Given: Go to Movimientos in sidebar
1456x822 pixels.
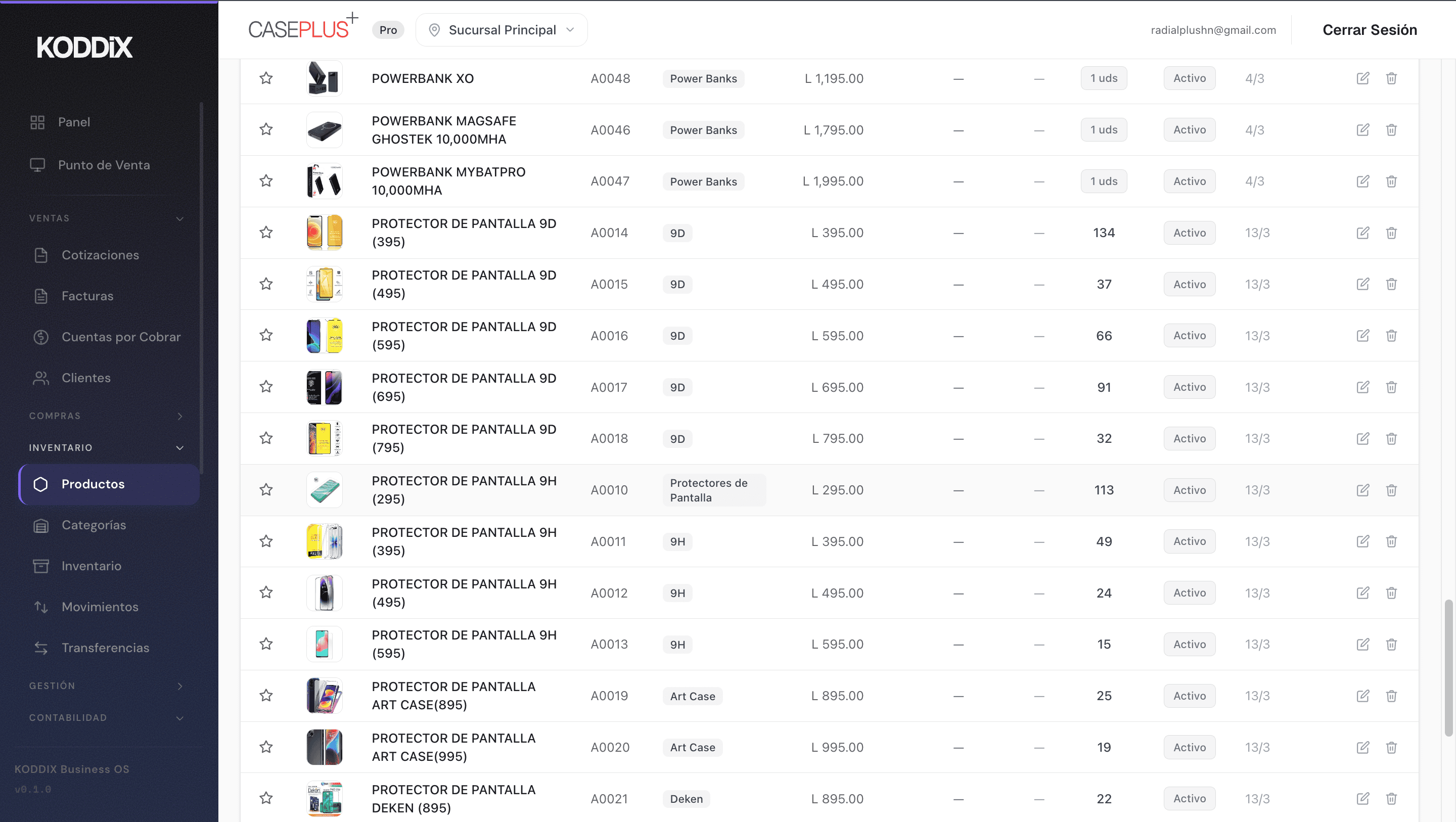Looking at the screenshot, I should (x=100, y=607).
